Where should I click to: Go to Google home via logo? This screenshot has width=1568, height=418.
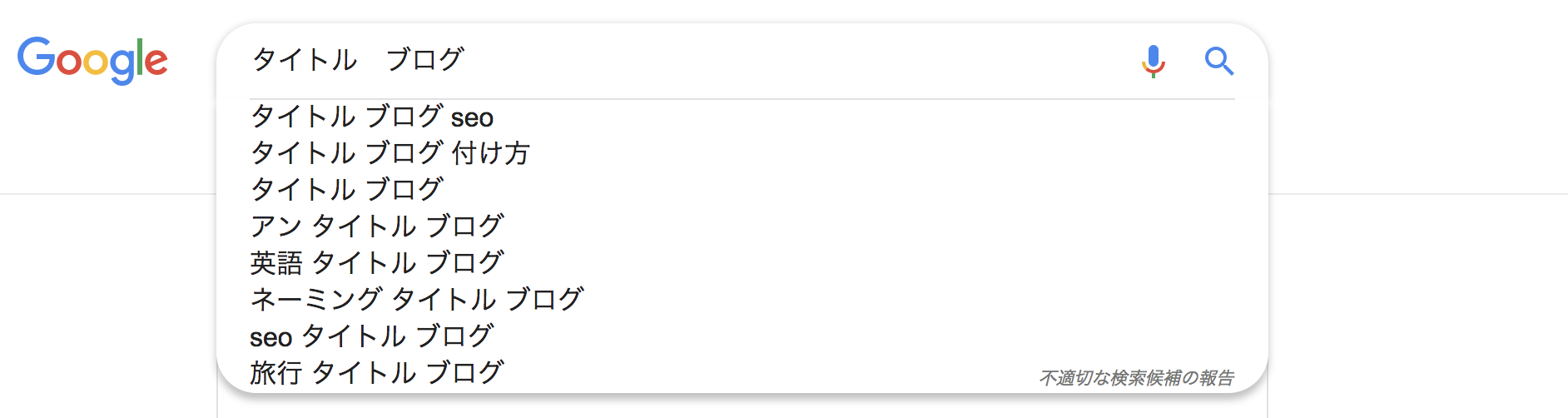tap(92, 60)
